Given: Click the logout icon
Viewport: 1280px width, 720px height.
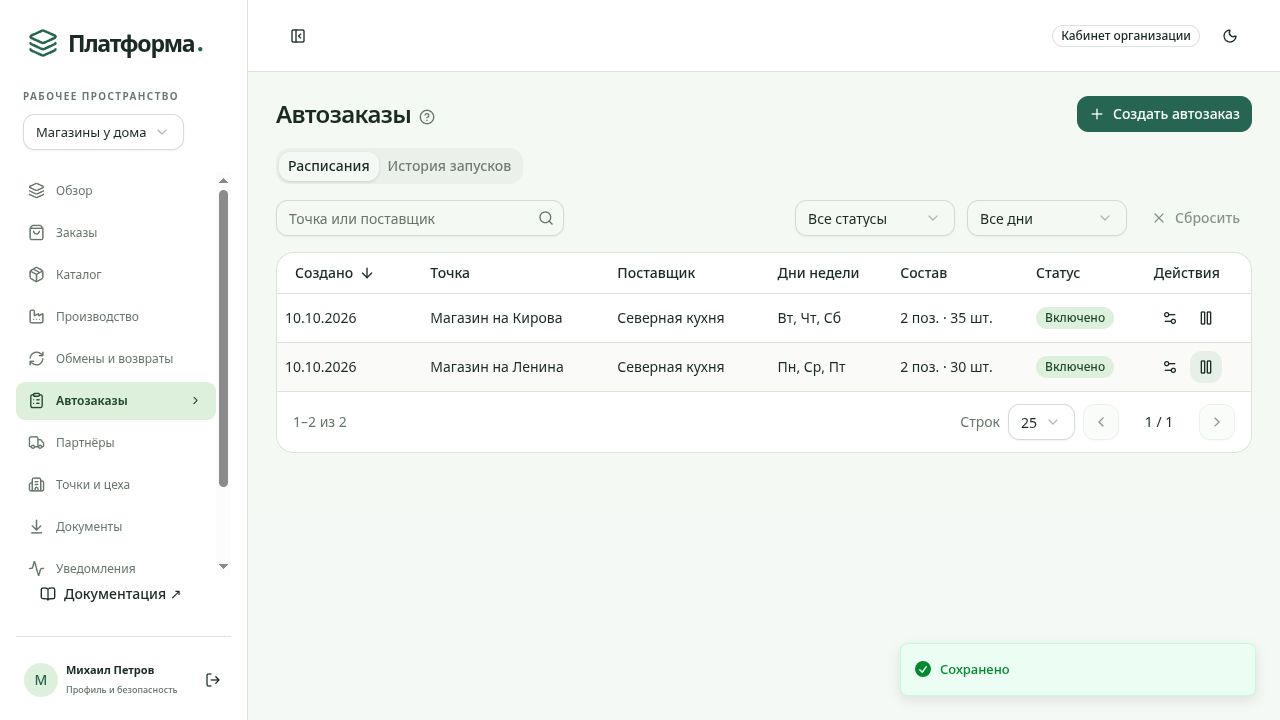Looking at the screenshot, I should 213,680.
